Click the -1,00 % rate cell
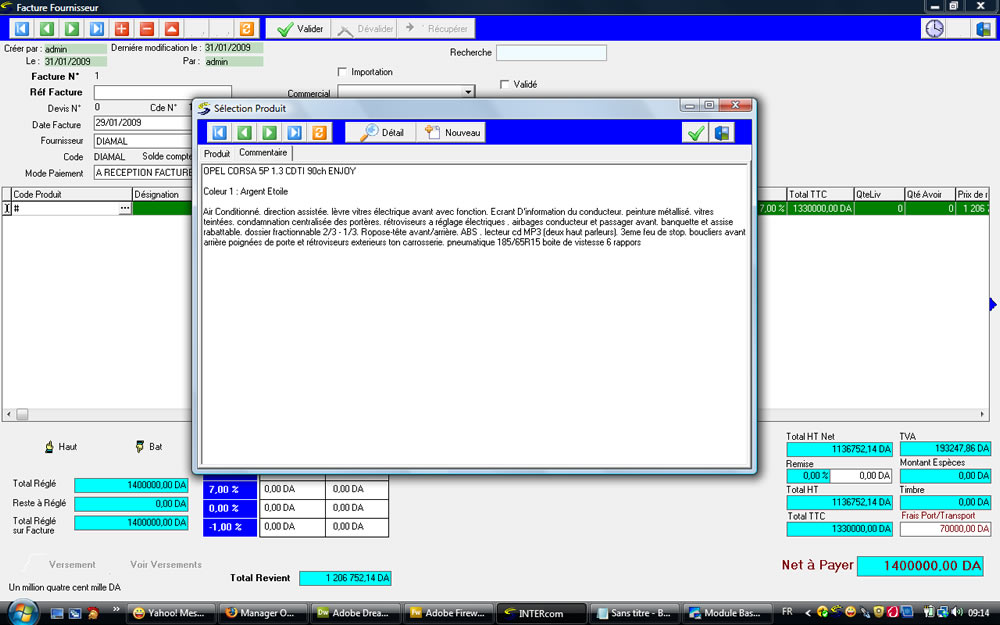This screenshot has height=625, width=1000. tap(230, 527)
